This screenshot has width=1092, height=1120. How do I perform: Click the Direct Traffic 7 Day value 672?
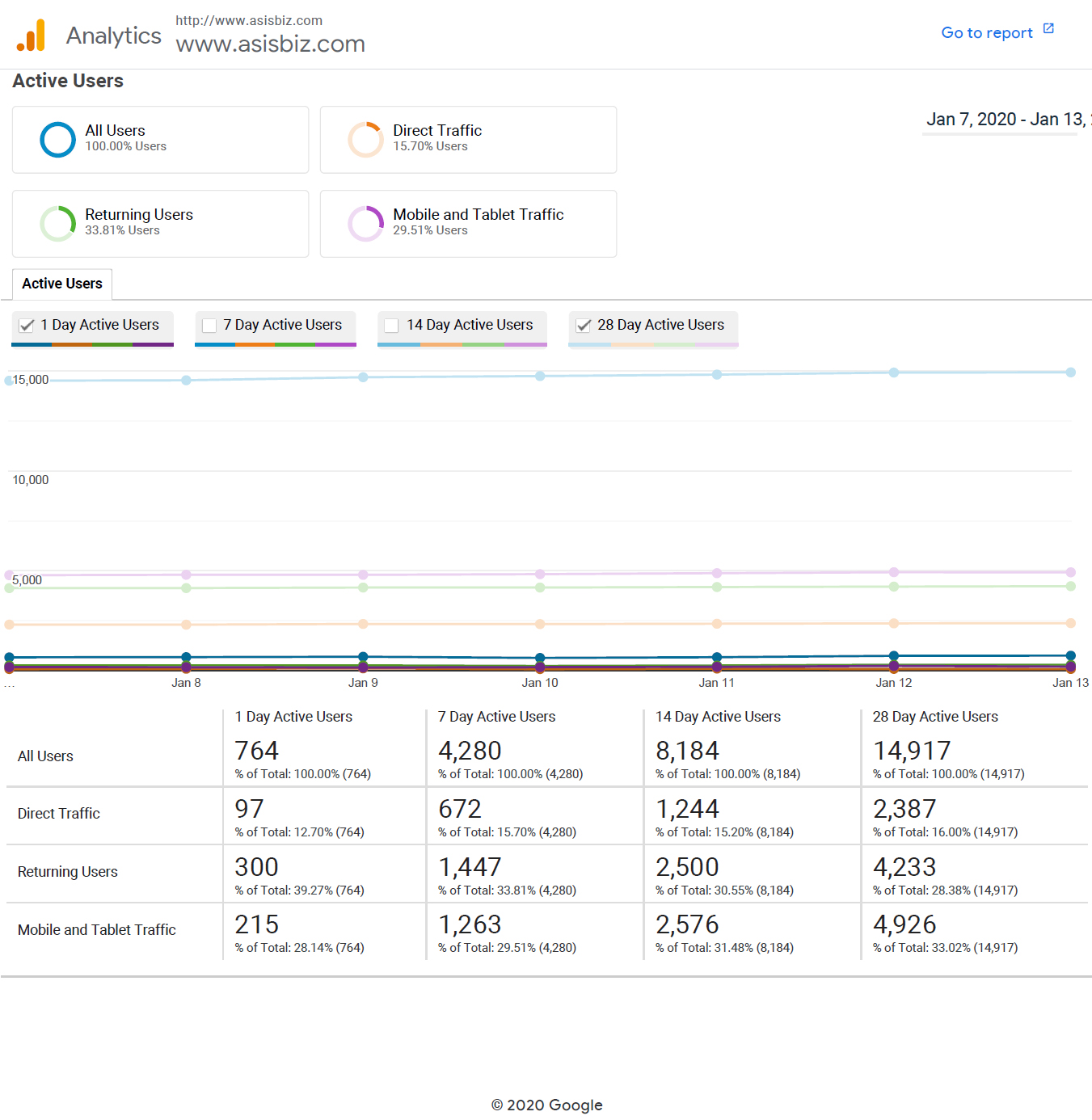click(x=460, y=809)
